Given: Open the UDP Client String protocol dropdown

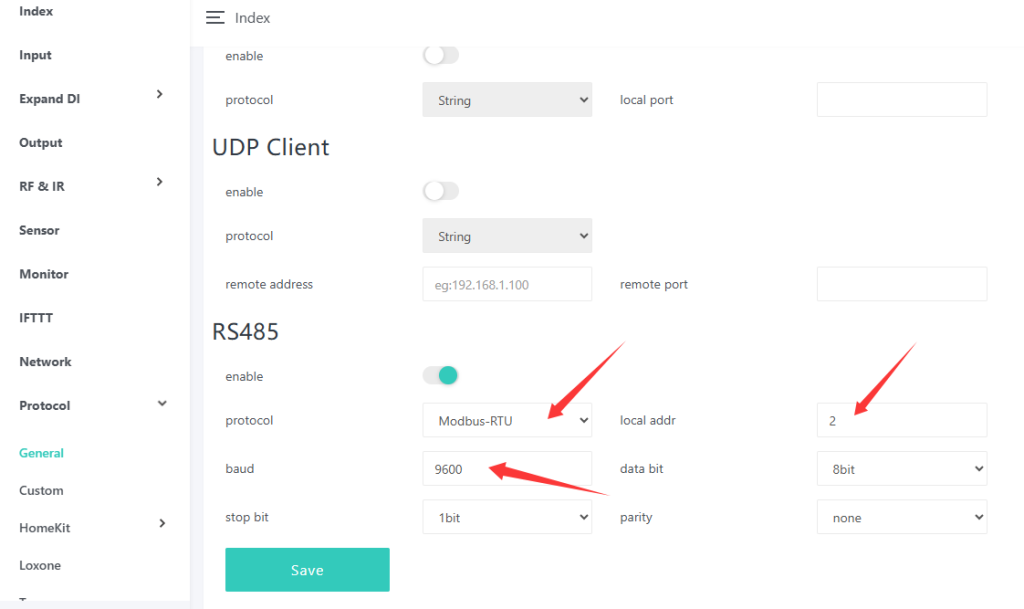Looking at the screenshot, I should pos(507,236).
